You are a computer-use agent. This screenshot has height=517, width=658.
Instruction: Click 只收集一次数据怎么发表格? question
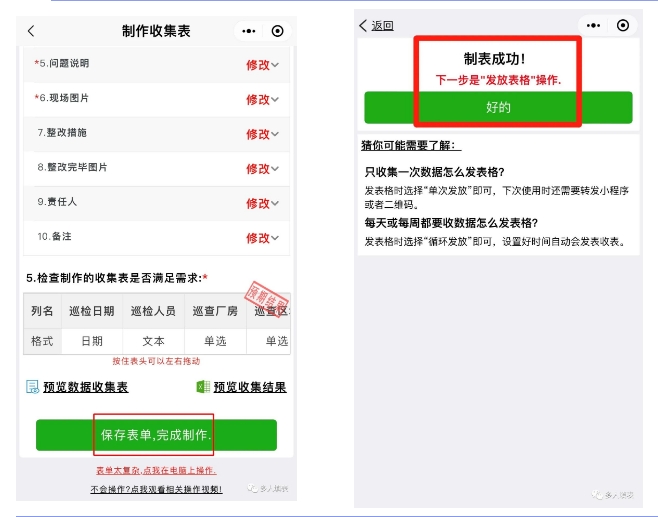(434, 172)
